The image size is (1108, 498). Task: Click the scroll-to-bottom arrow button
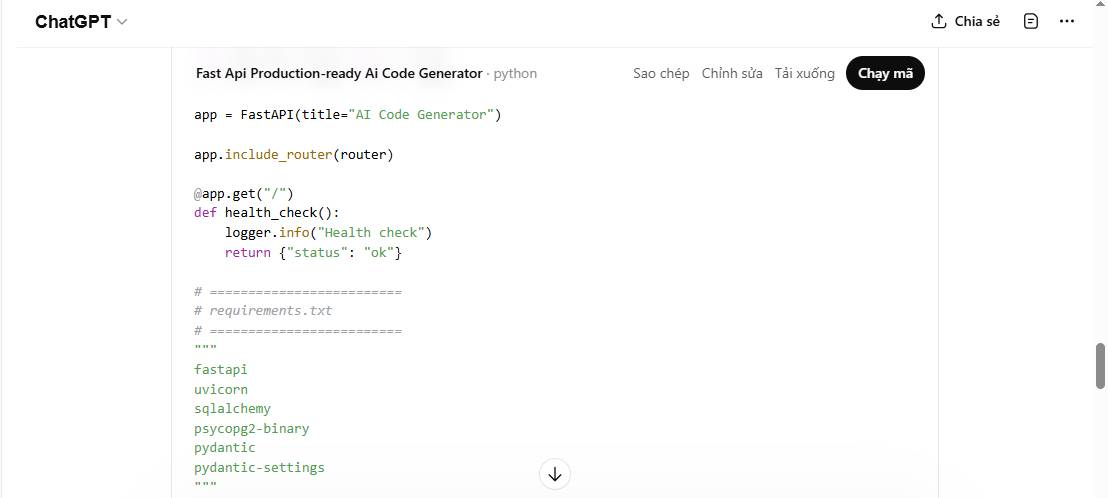click(555, 474)
